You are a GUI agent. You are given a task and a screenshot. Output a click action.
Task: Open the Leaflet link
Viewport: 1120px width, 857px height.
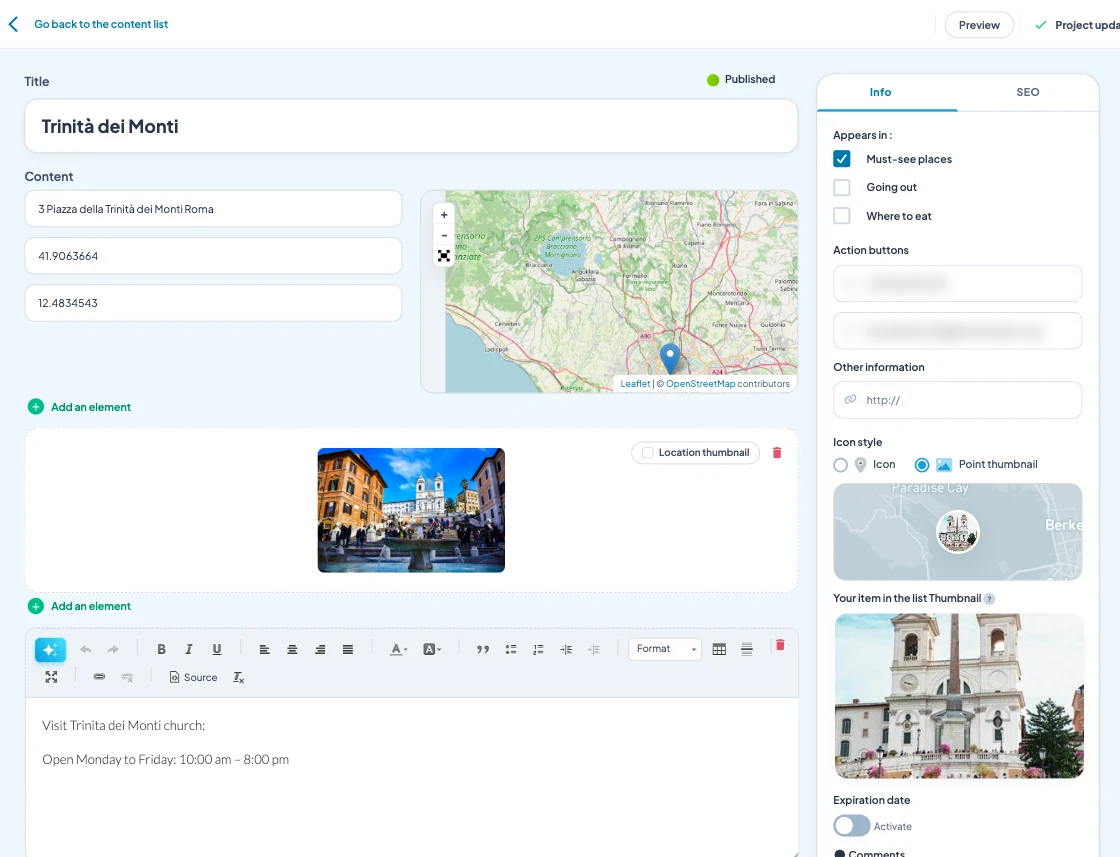pos(635,384)
